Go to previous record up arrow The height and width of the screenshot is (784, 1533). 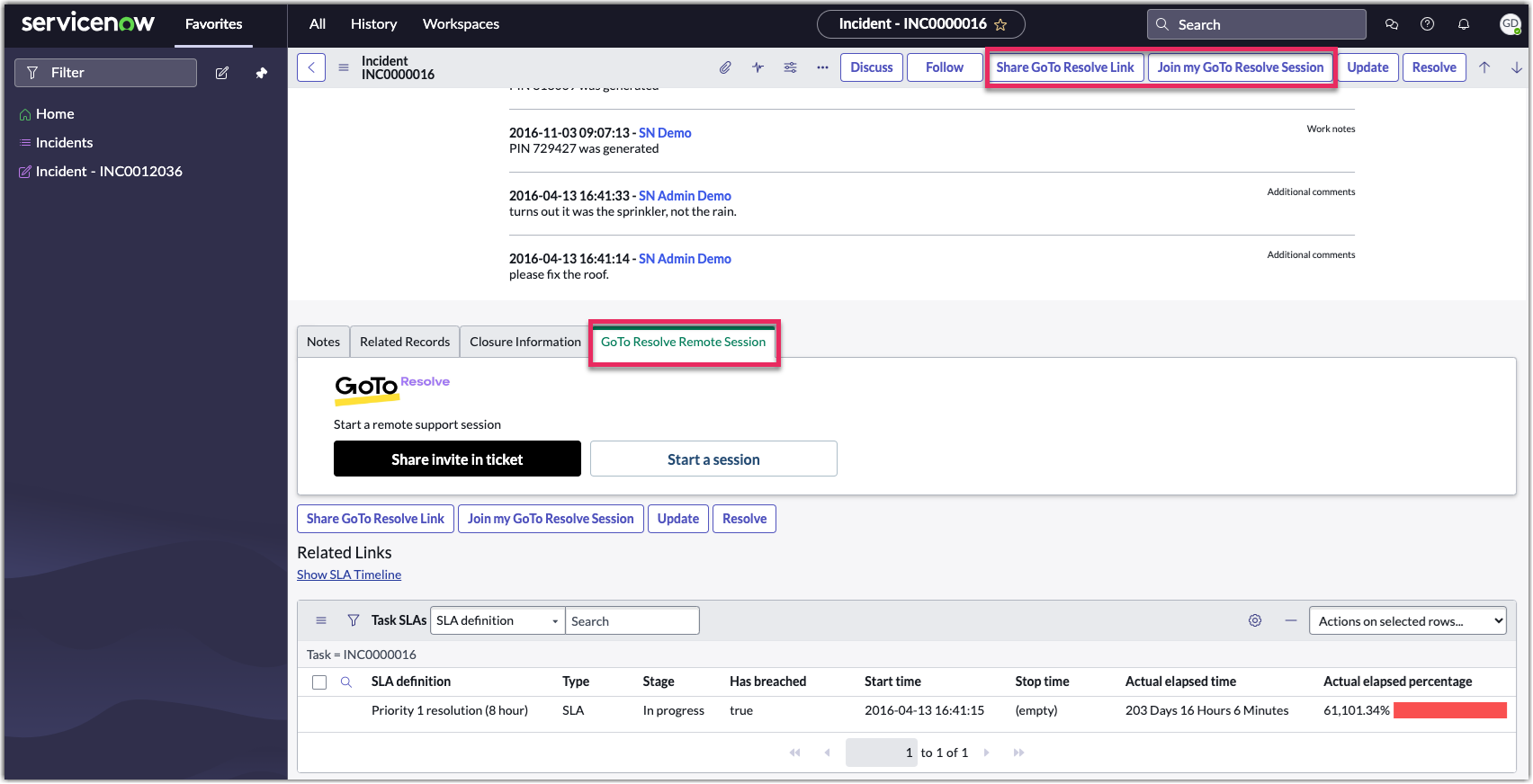pos(1484,67)
